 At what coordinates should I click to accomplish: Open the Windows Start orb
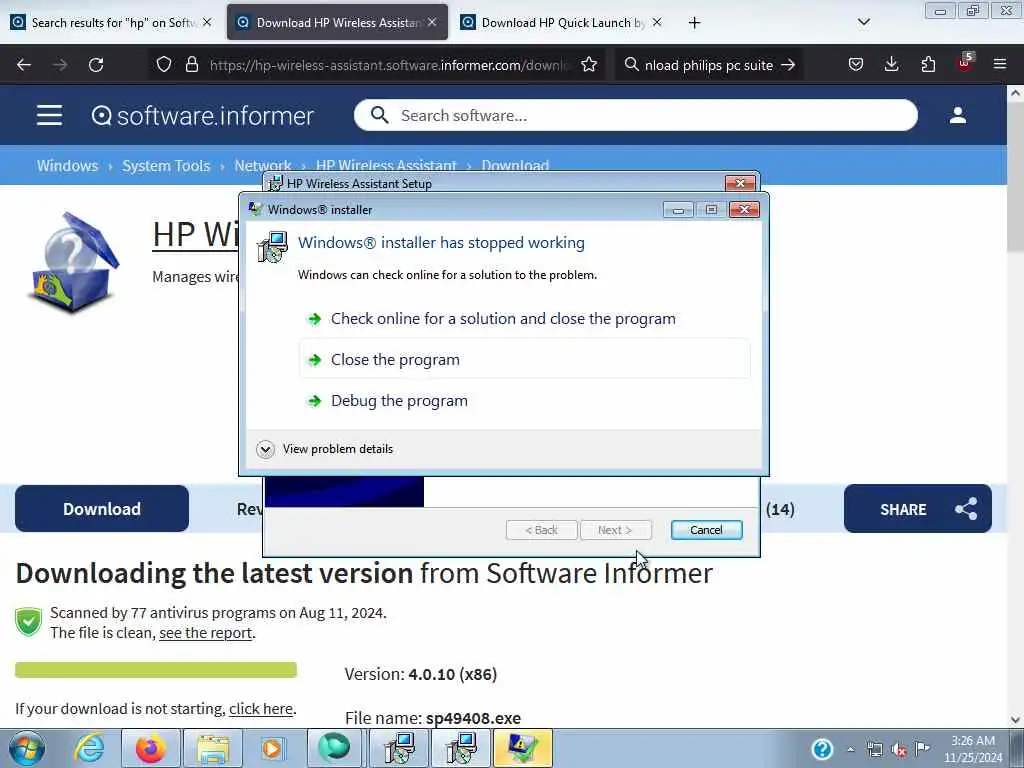click(26, 749)
